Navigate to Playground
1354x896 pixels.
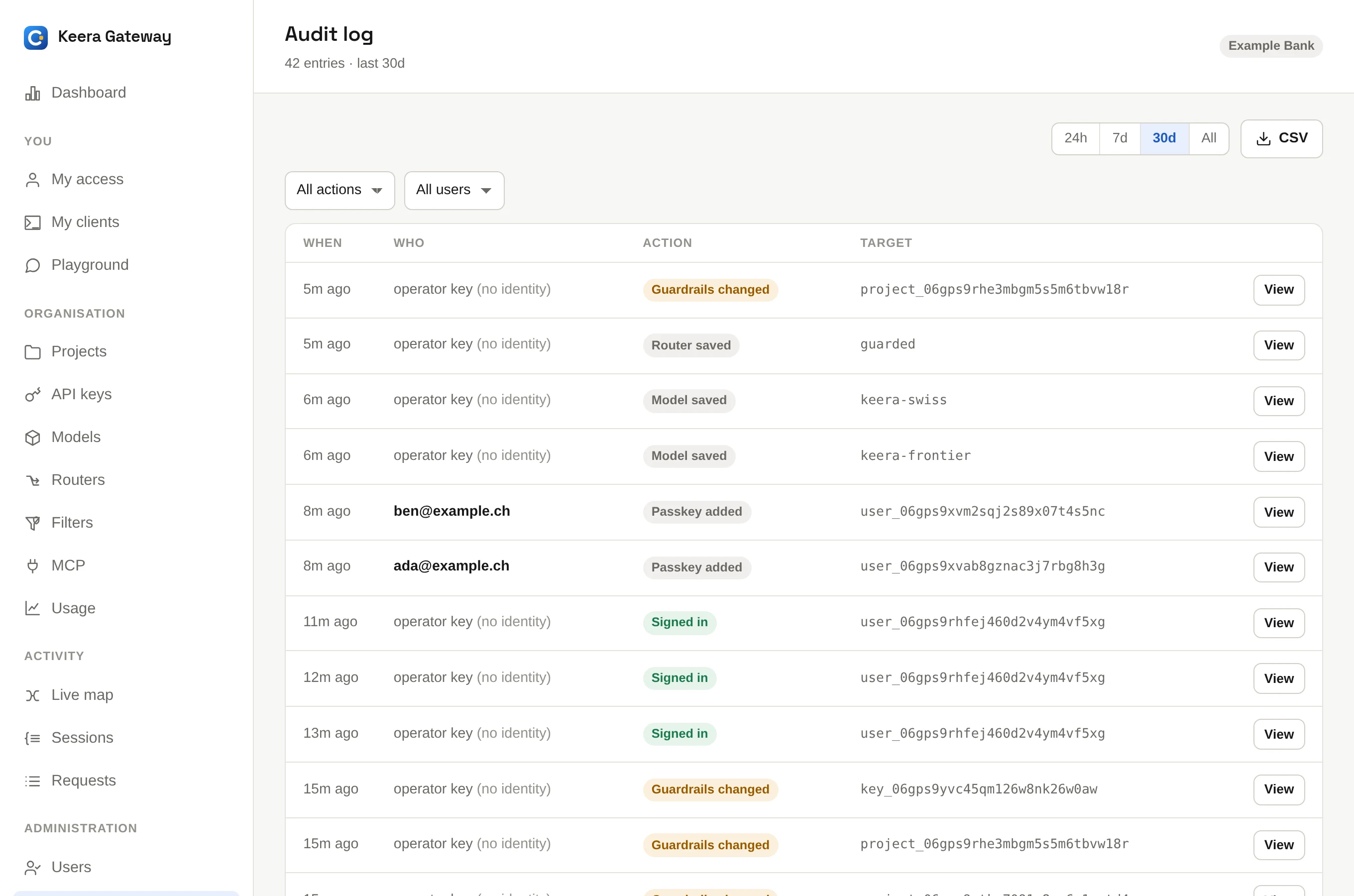[90, 265]
